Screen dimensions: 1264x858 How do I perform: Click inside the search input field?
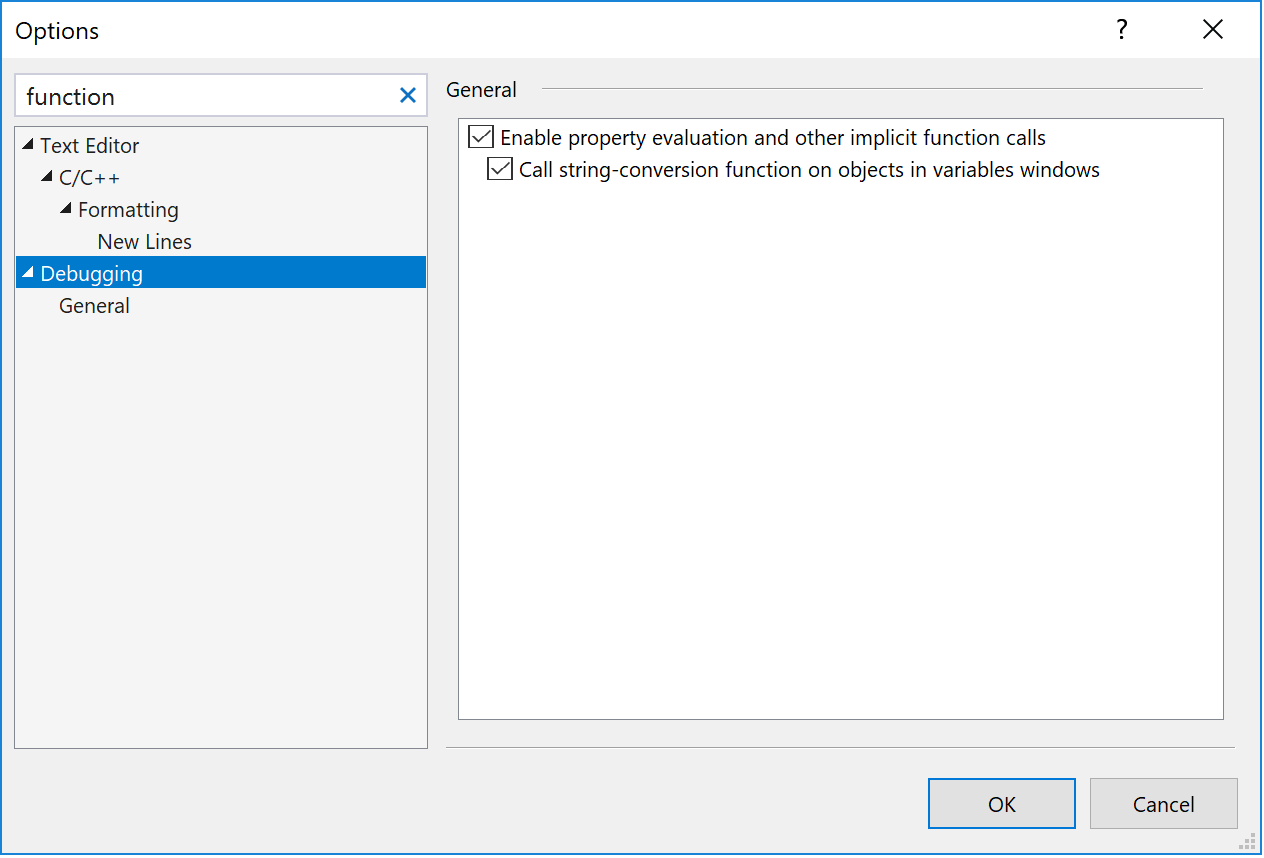point(200,95)
